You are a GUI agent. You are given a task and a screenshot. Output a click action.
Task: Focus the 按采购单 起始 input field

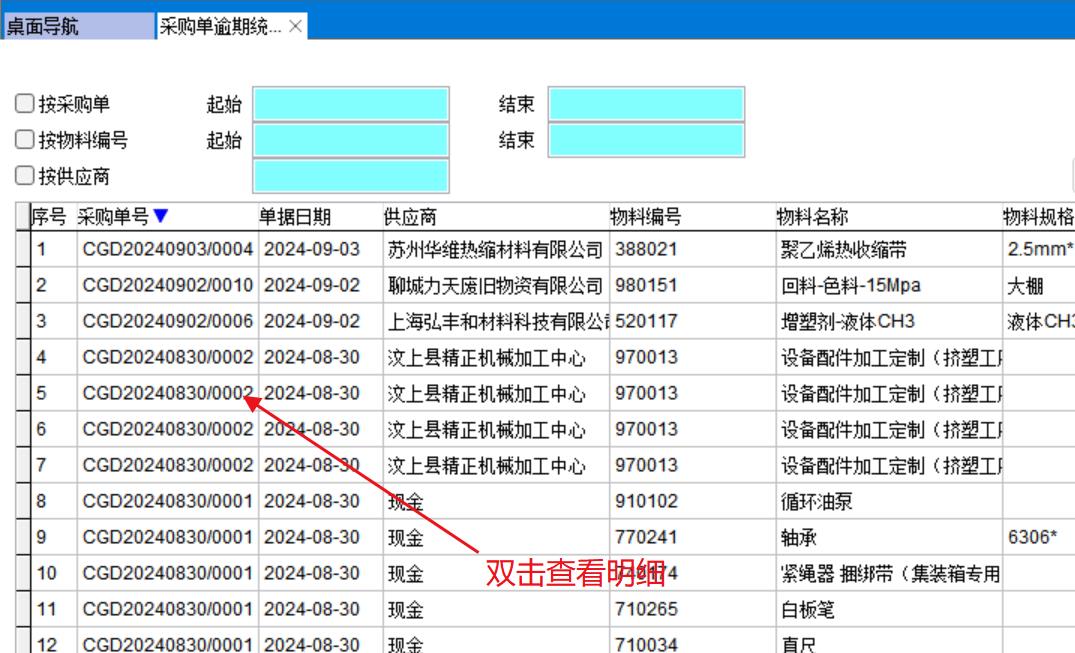click(350, 104)
